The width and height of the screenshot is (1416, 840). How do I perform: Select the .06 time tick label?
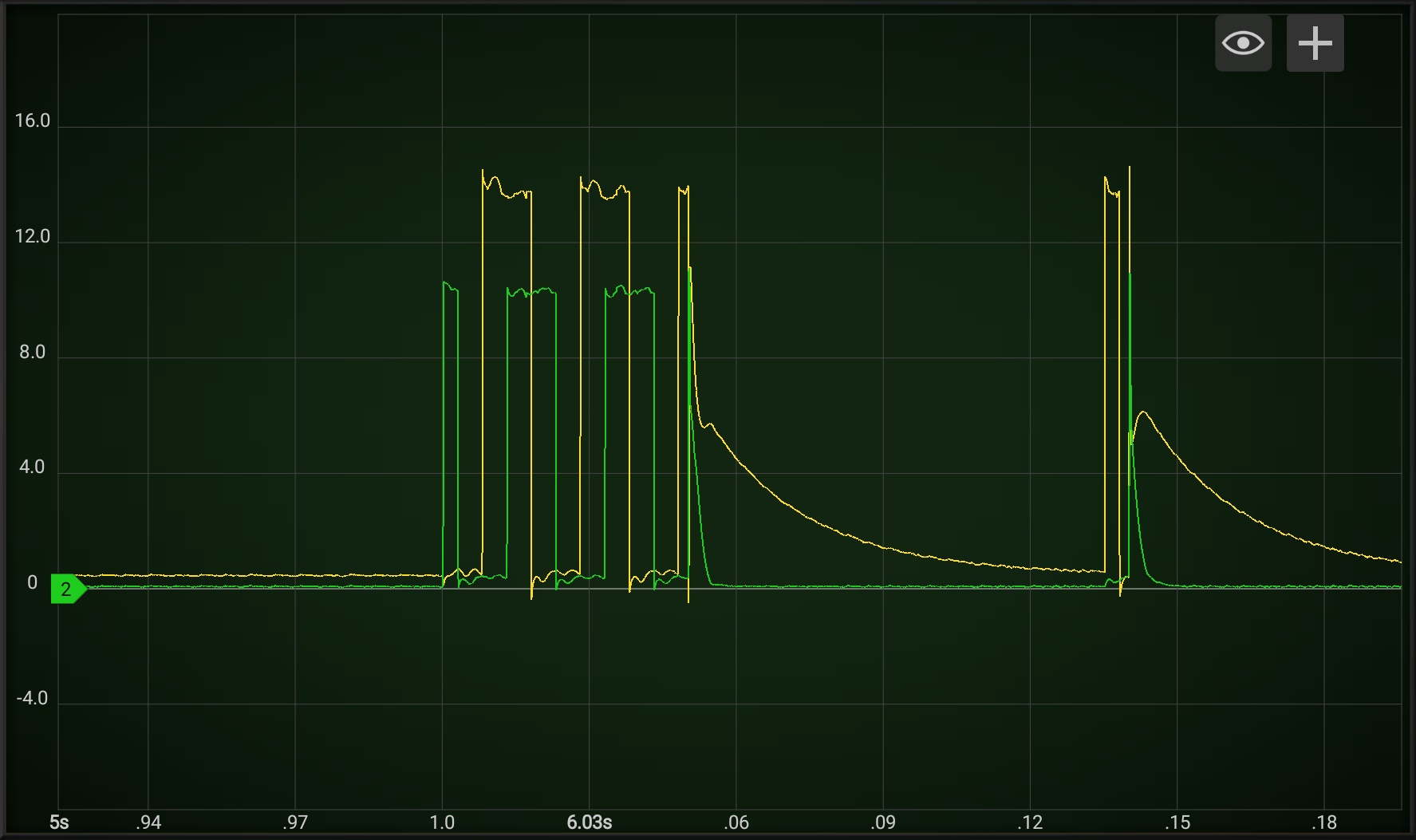pos(736,822)
